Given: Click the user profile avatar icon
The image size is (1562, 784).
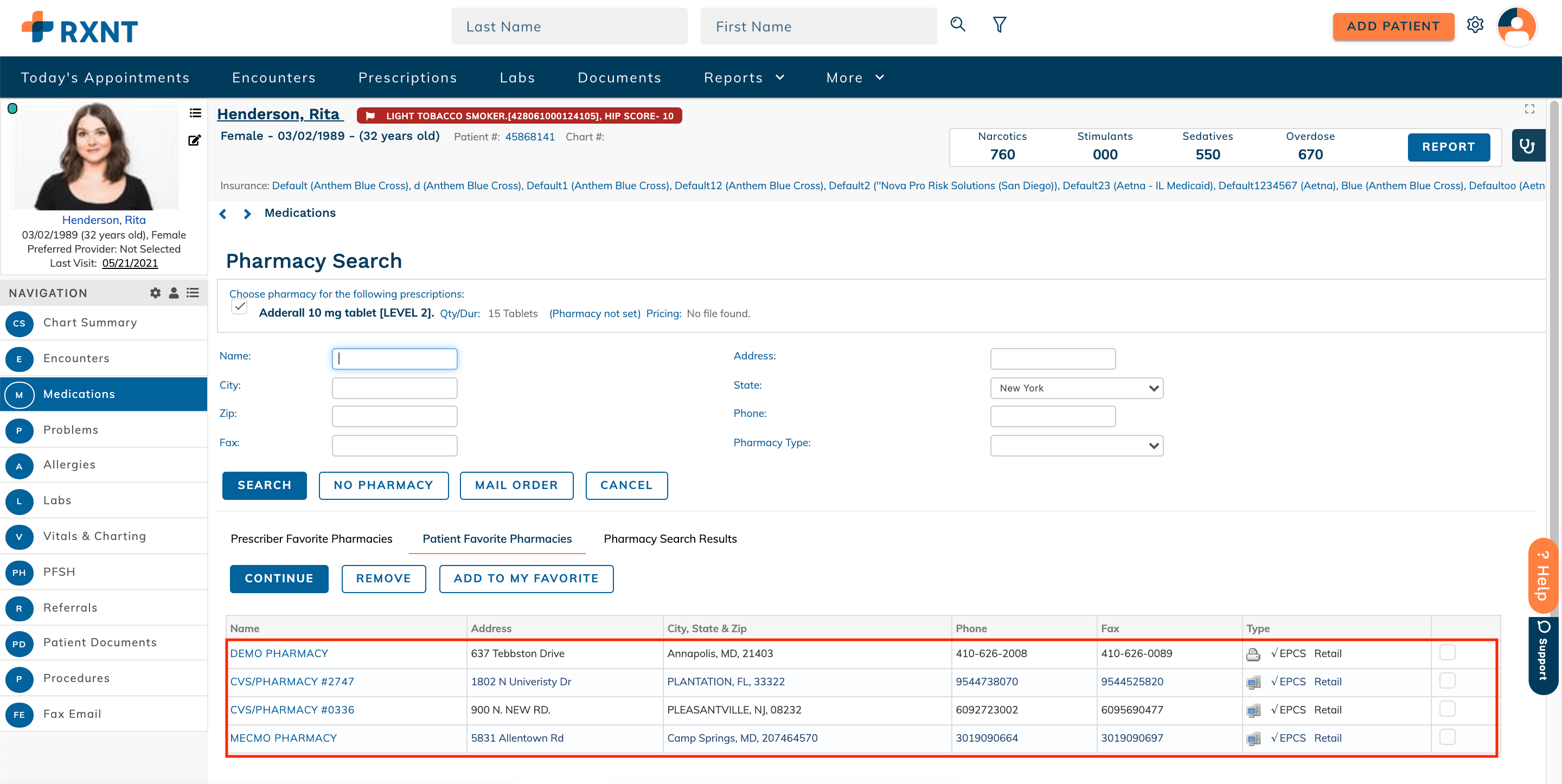Looking at the screenshot, I should point(1516,26).
